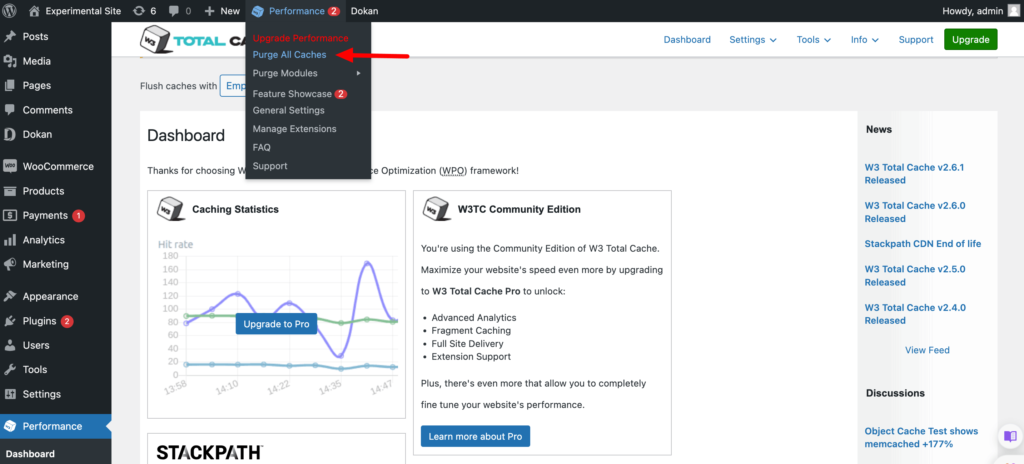Click the Products box icon in sidebar

pos(10,191)
